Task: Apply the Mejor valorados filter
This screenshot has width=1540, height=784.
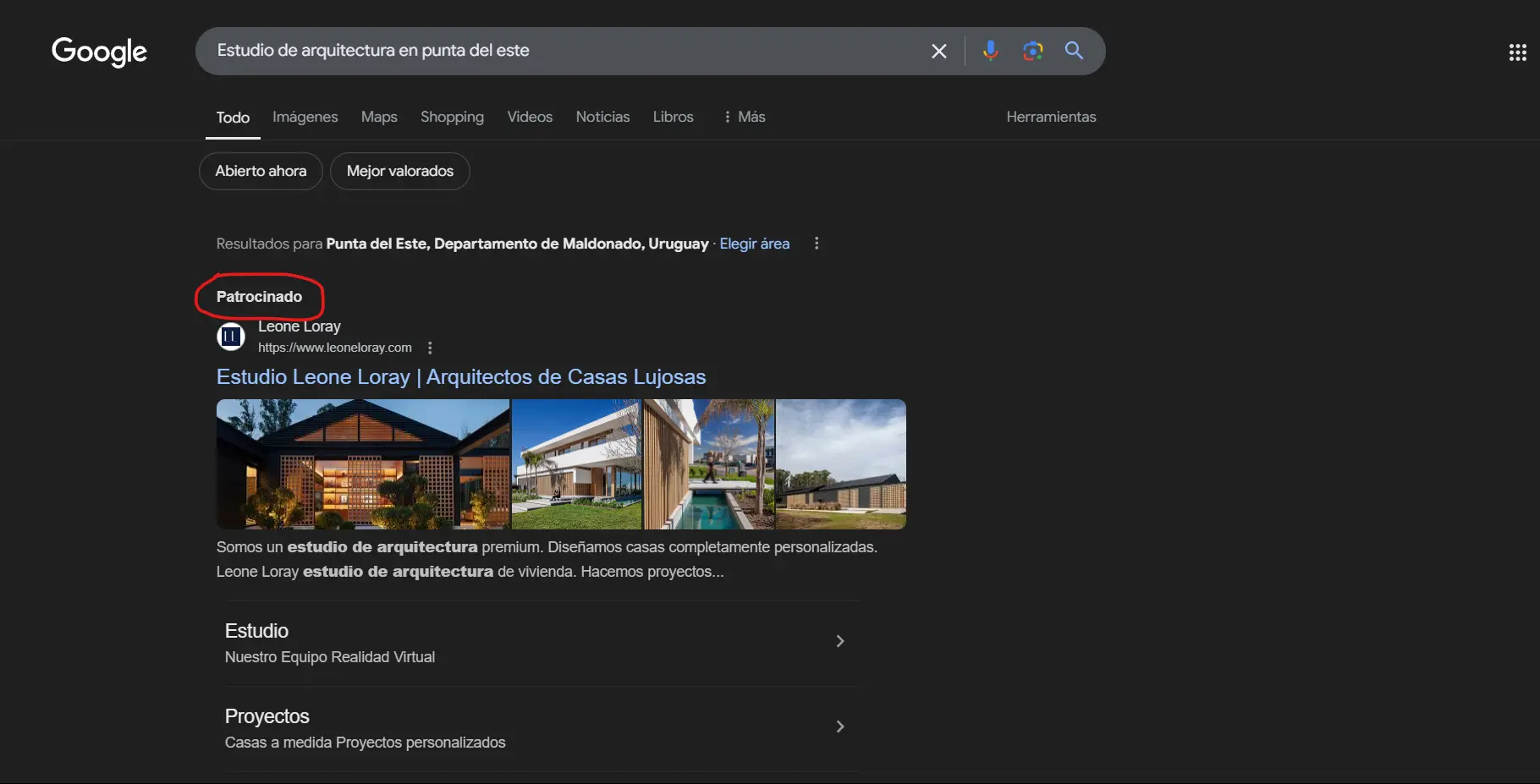Action: click(400, 171)
